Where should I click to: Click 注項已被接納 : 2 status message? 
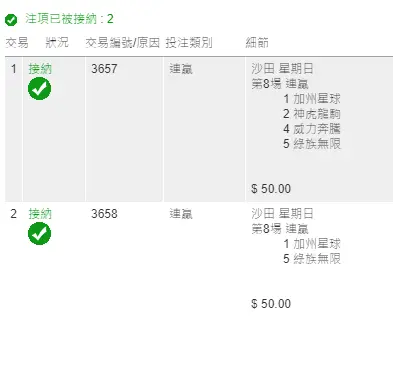click(x=69, y=19)
